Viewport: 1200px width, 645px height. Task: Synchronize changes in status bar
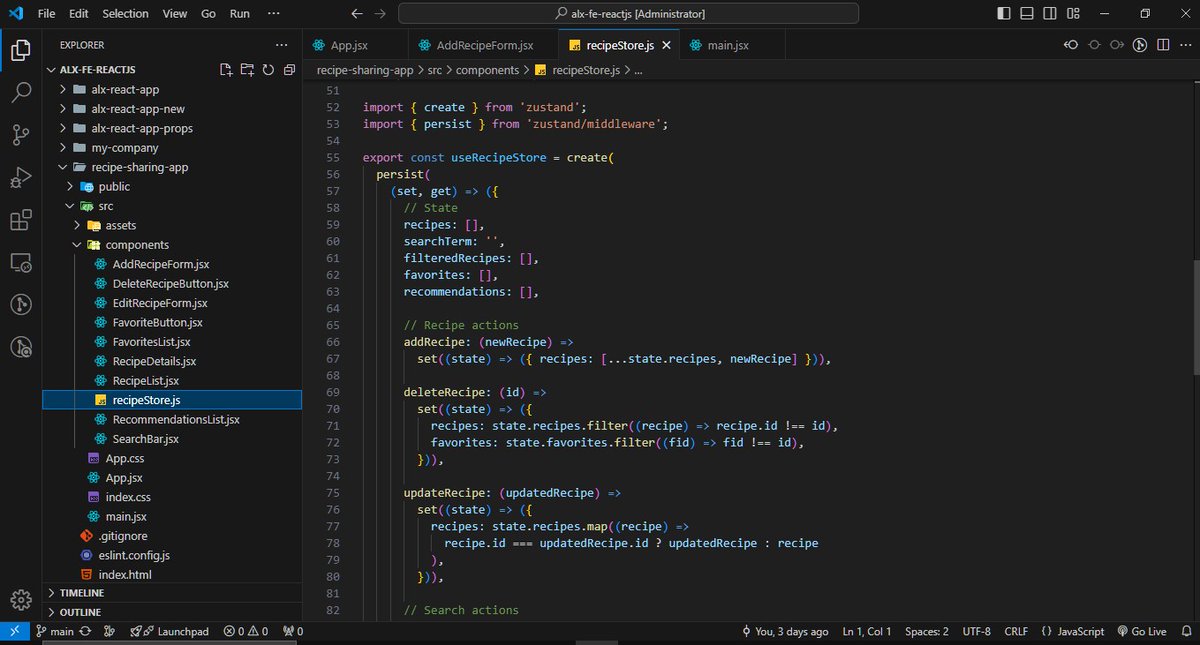coord(87,632)
